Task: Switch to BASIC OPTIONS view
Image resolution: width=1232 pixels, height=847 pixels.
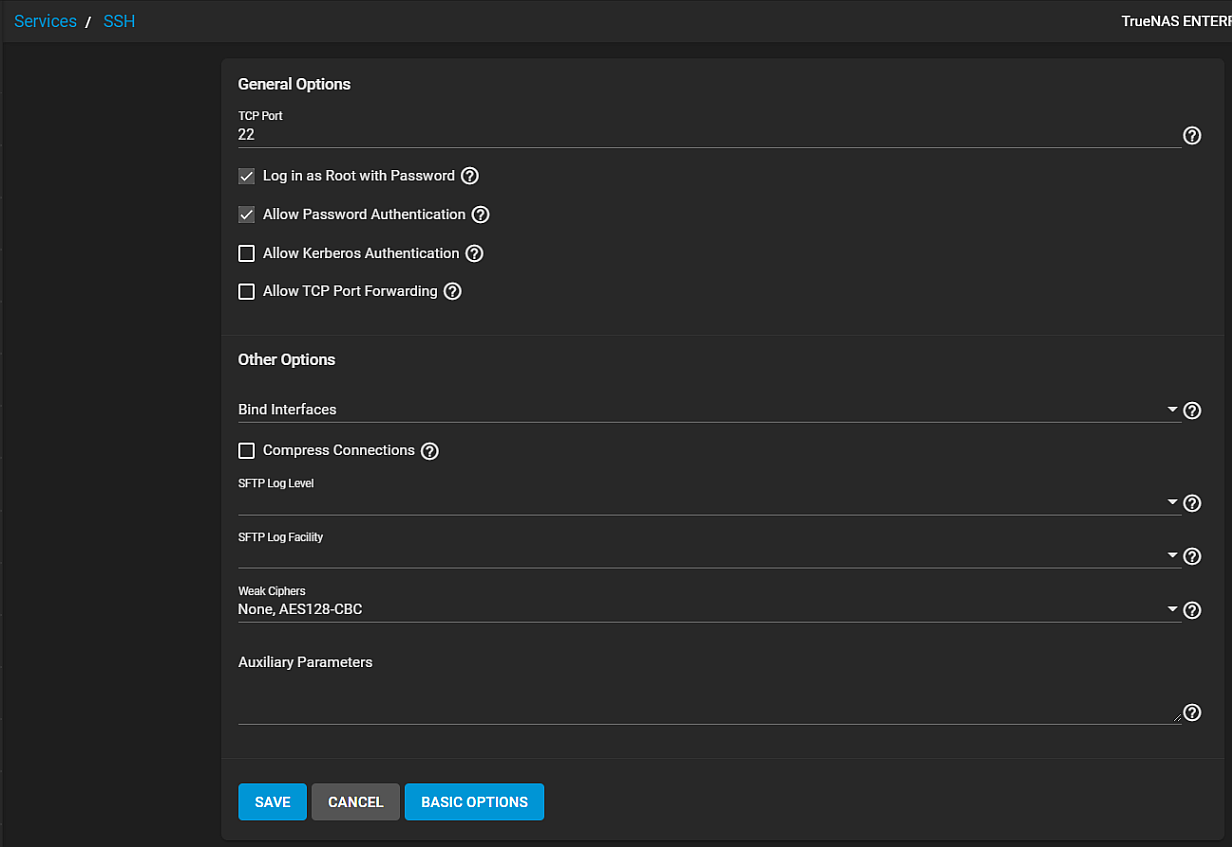Action: (474, 802)
